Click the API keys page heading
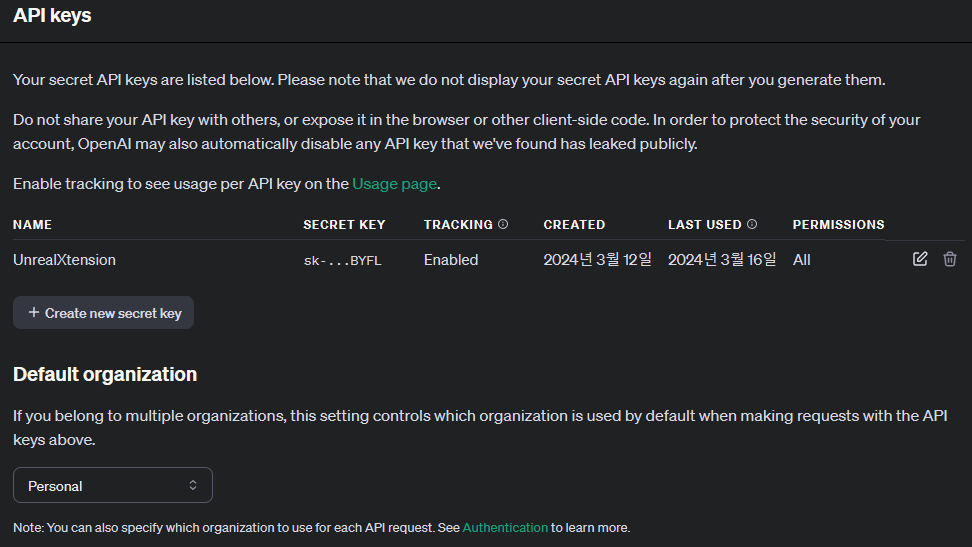972x547 pixels. 52,15
